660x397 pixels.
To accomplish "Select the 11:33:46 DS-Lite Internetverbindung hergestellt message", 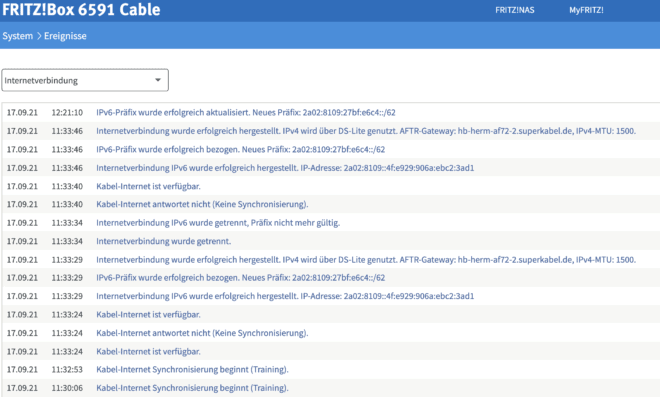I will [x=366, y=131].
